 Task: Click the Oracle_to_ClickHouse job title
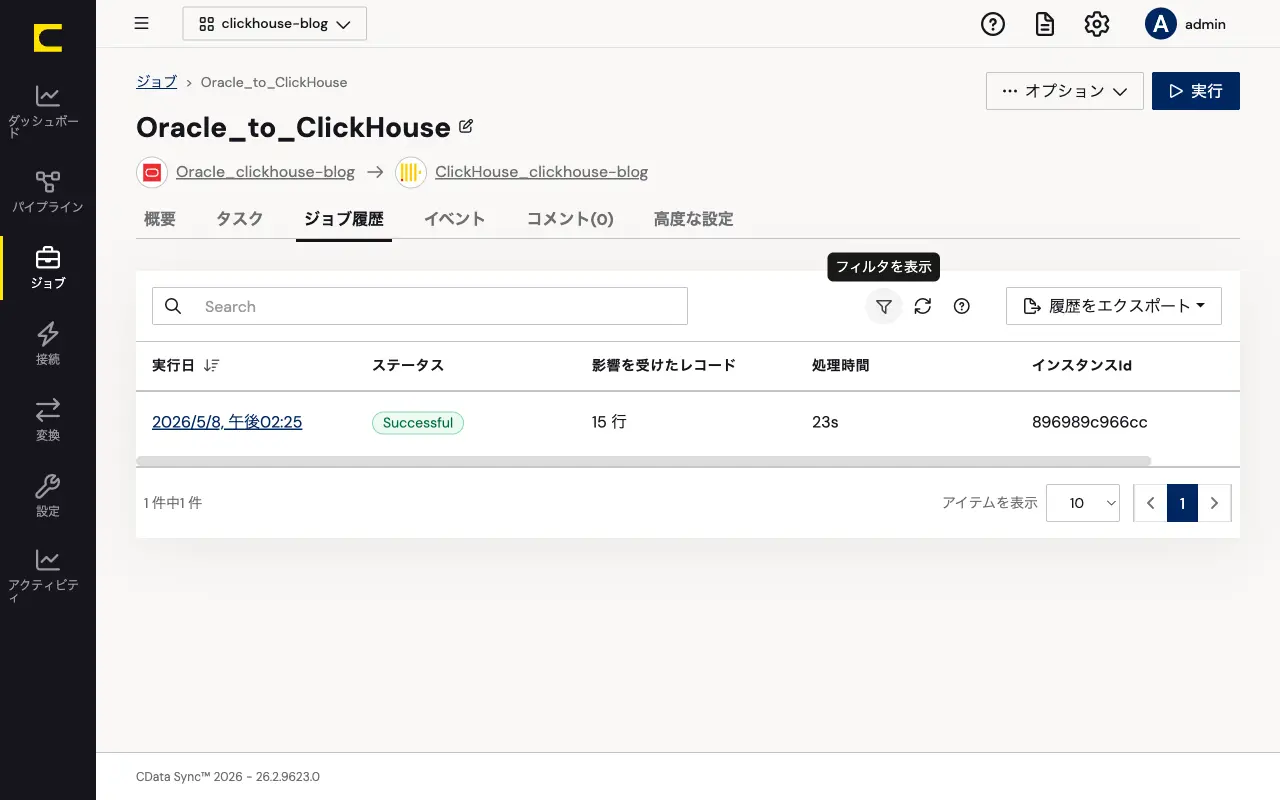click(293, 127)
